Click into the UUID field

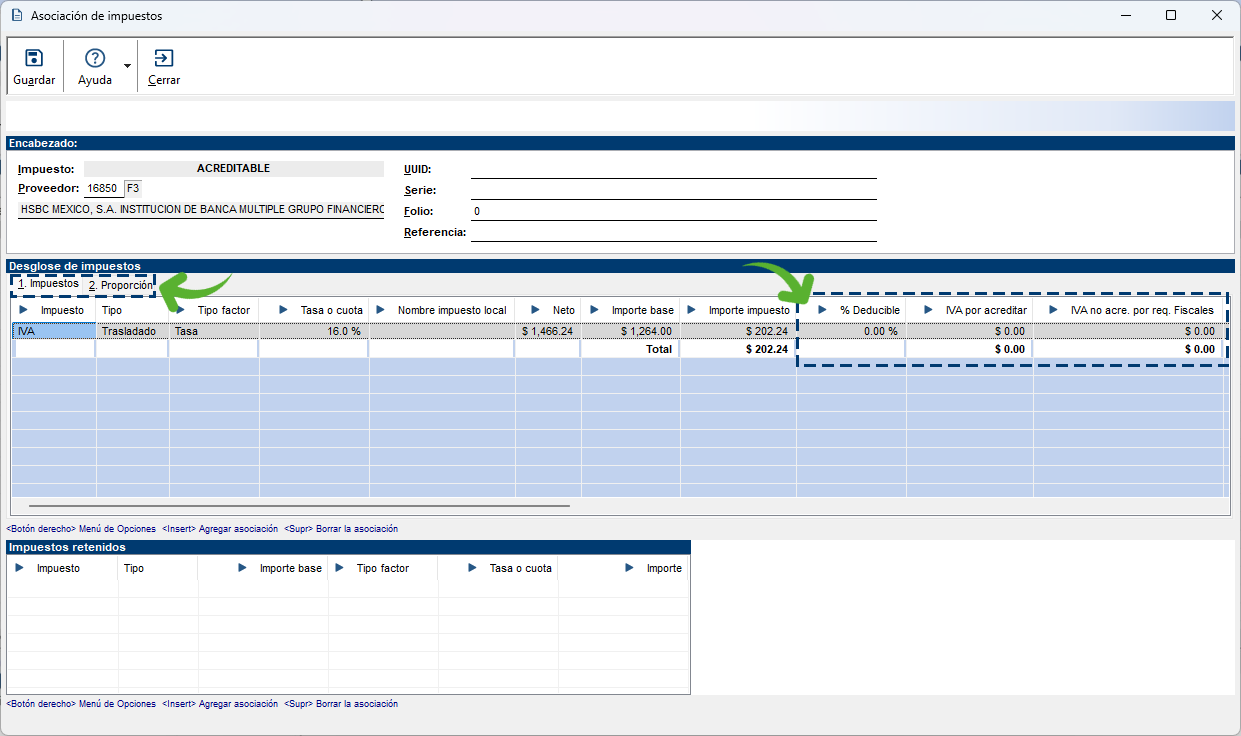click(673, 169)
